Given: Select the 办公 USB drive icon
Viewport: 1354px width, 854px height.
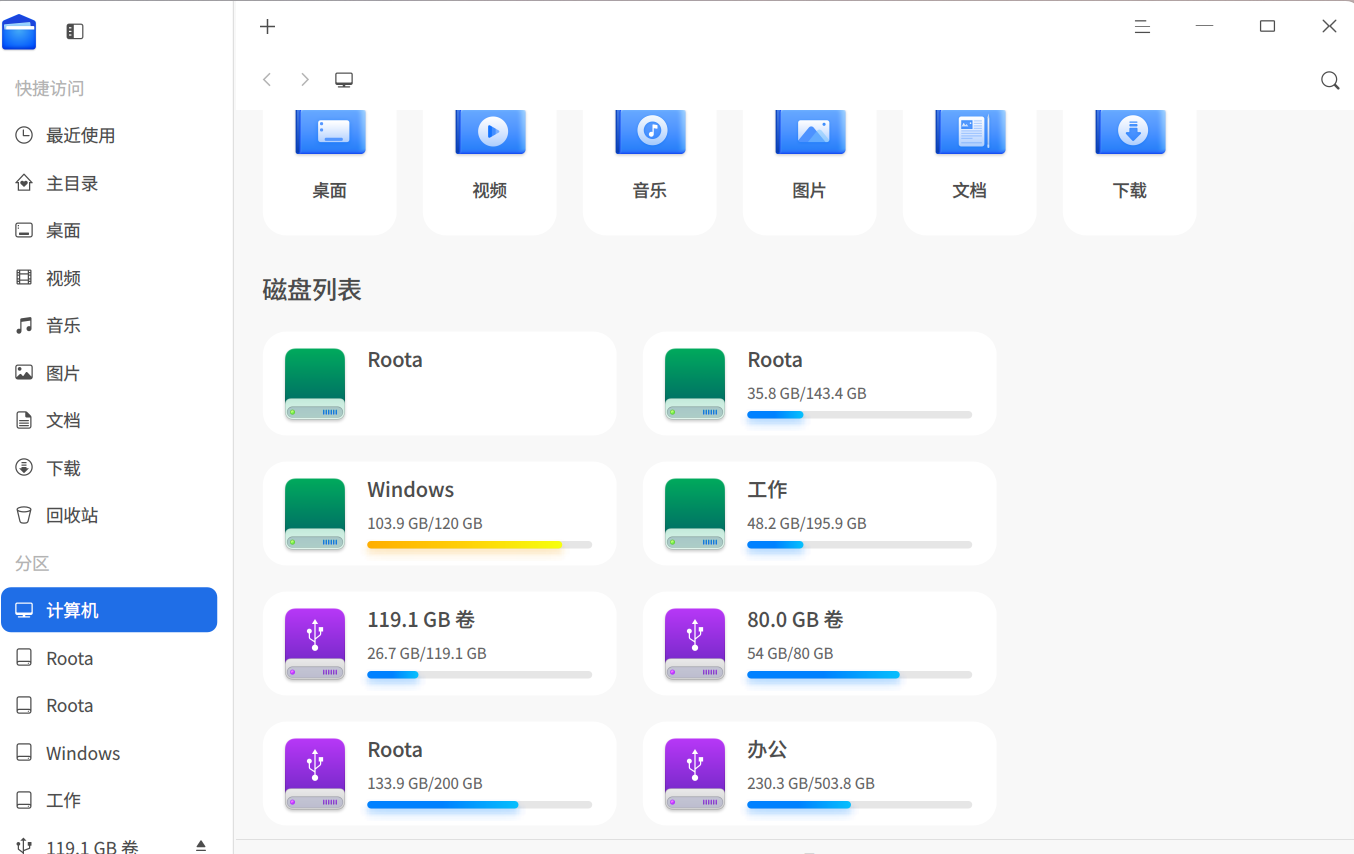Looking at the screenshot, I should tap(695, 774).
